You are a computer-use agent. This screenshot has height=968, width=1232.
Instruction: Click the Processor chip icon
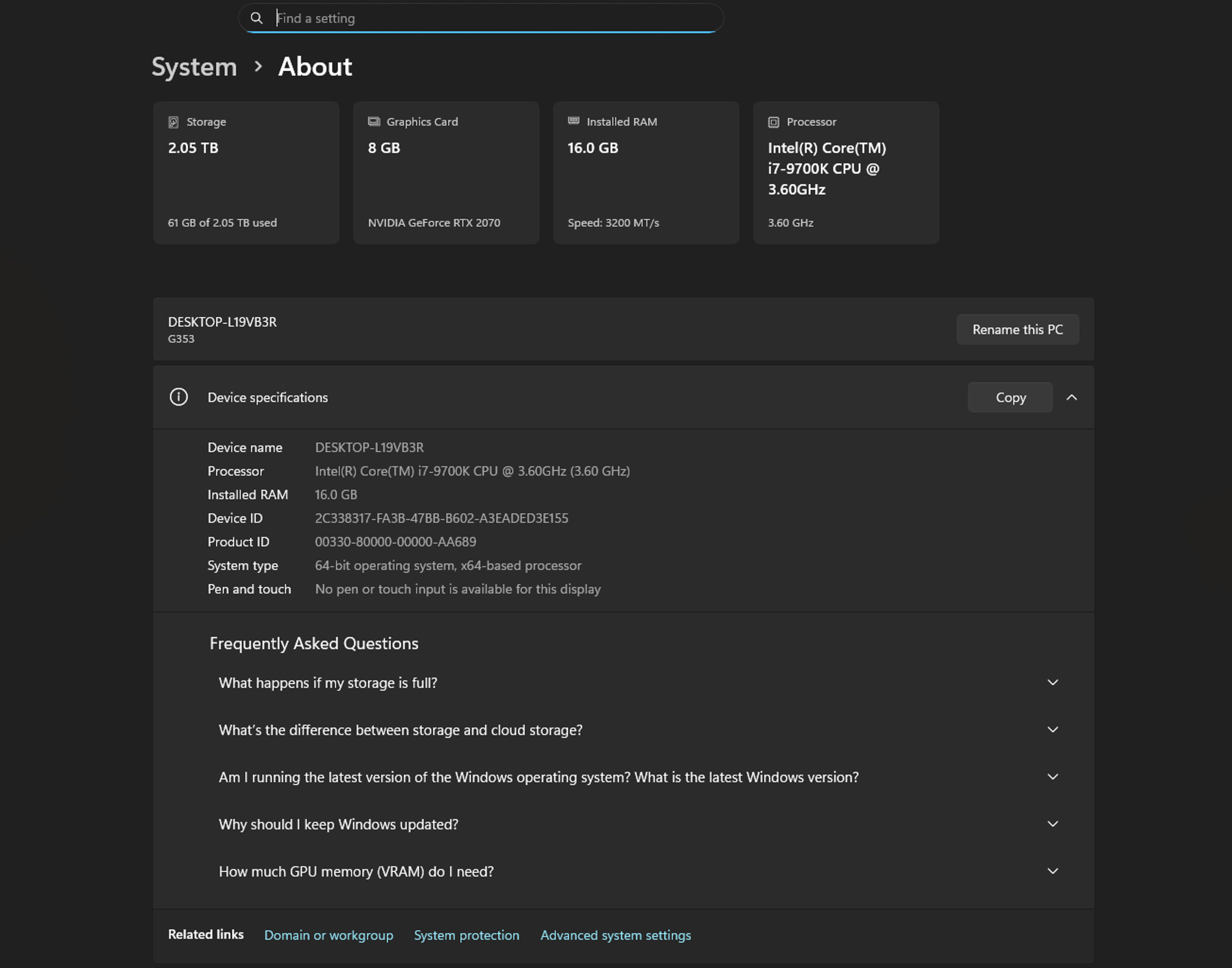pyautogui.click(x=773, y=121)
